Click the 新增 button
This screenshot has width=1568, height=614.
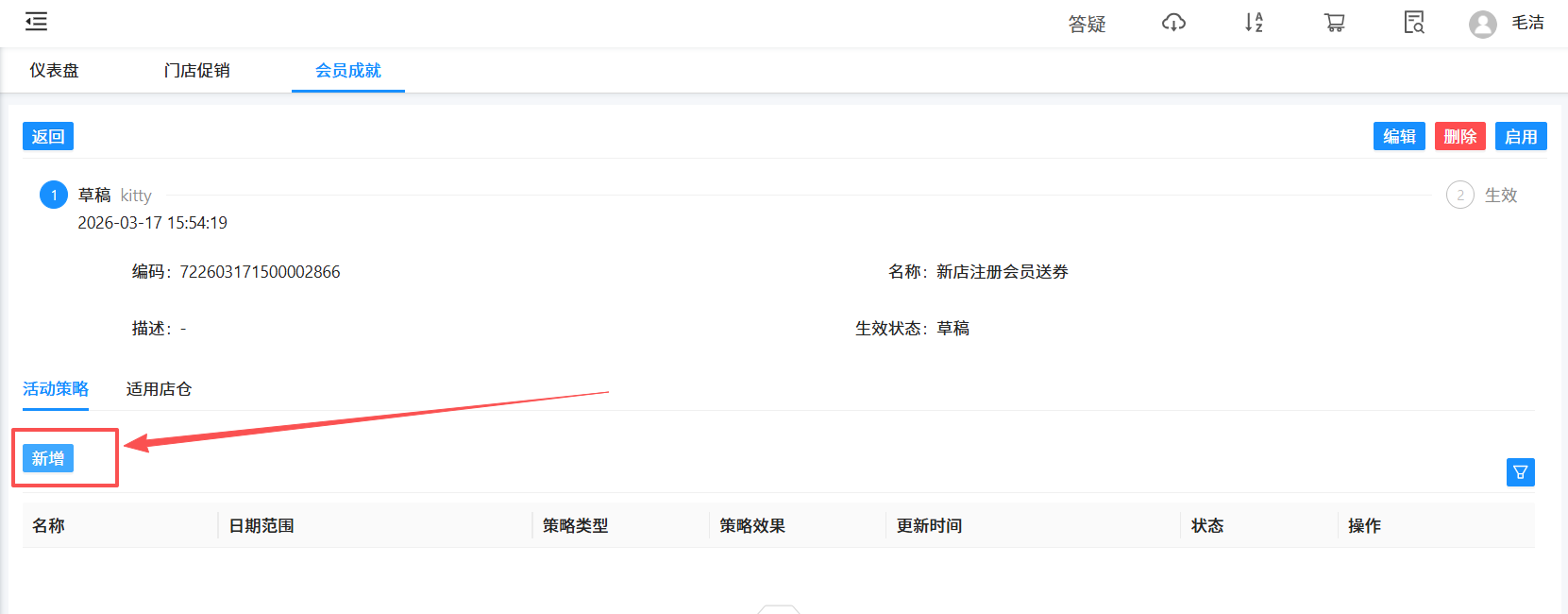click(x=48, y=458)
